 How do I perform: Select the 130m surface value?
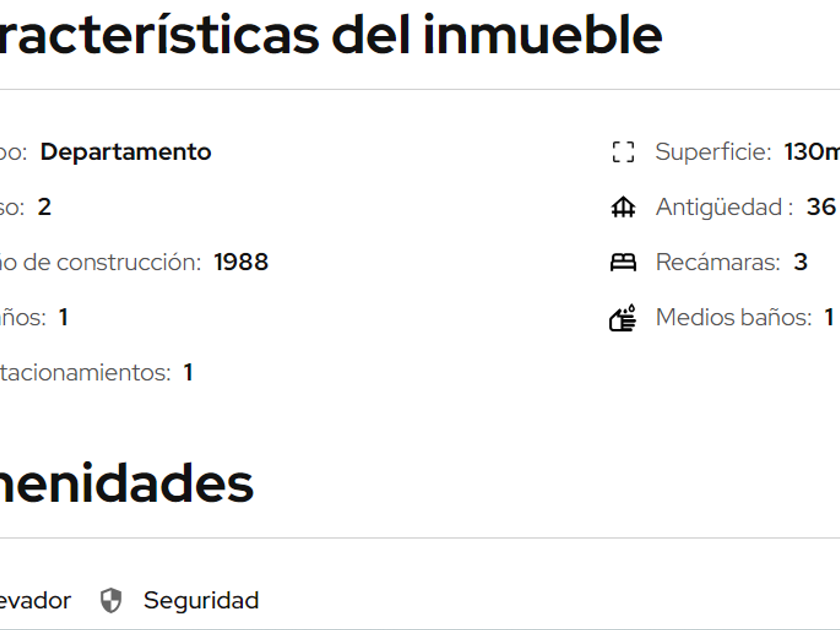[812, 152]
